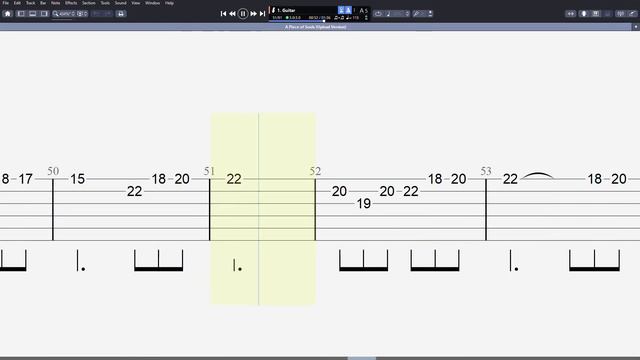
Task: Open the Sound menu
Action: click(120, 3)
